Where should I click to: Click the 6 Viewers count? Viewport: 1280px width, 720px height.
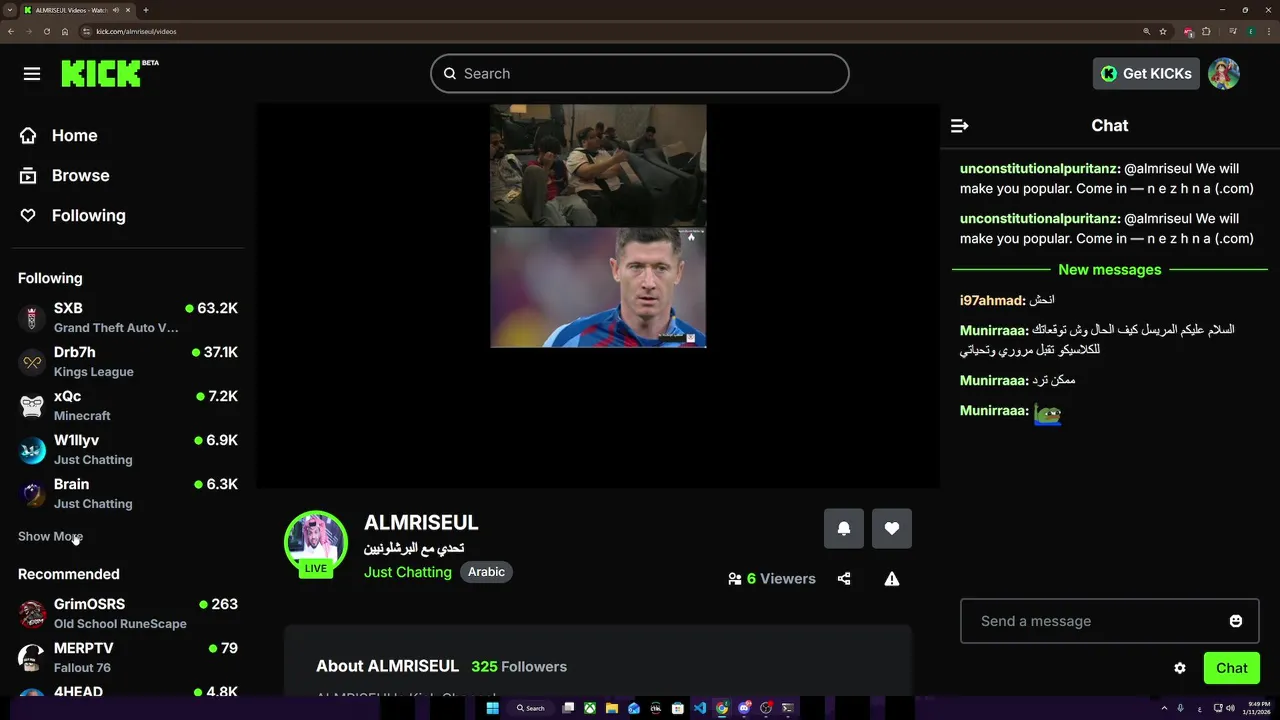click(x=772, y=578)
